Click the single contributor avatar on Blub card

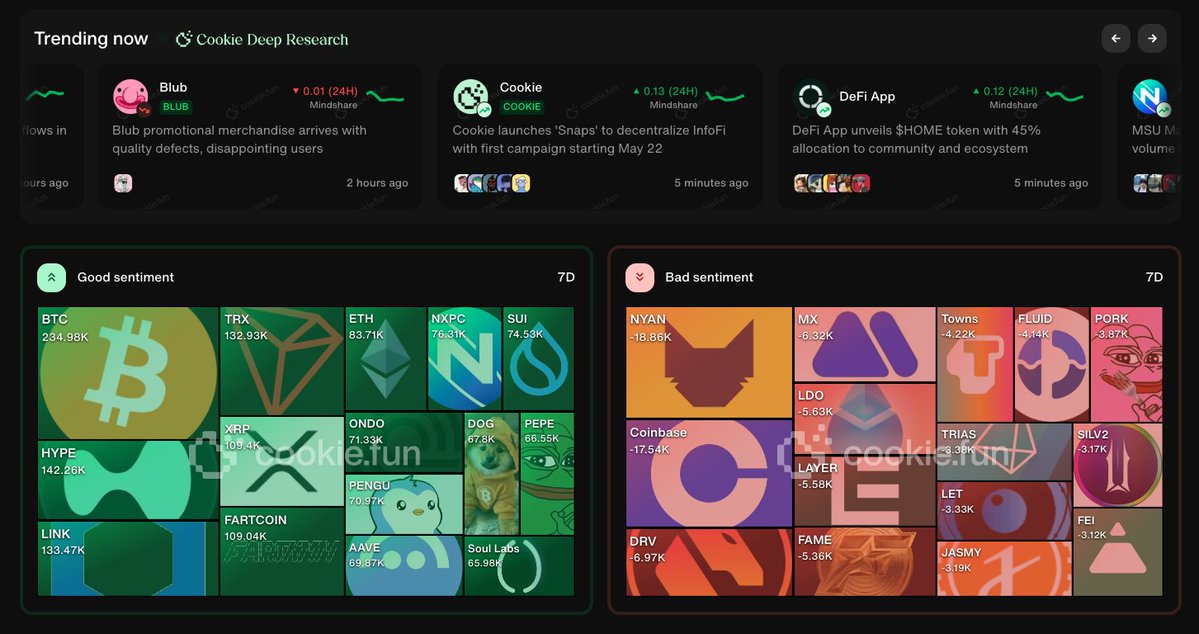123,183
